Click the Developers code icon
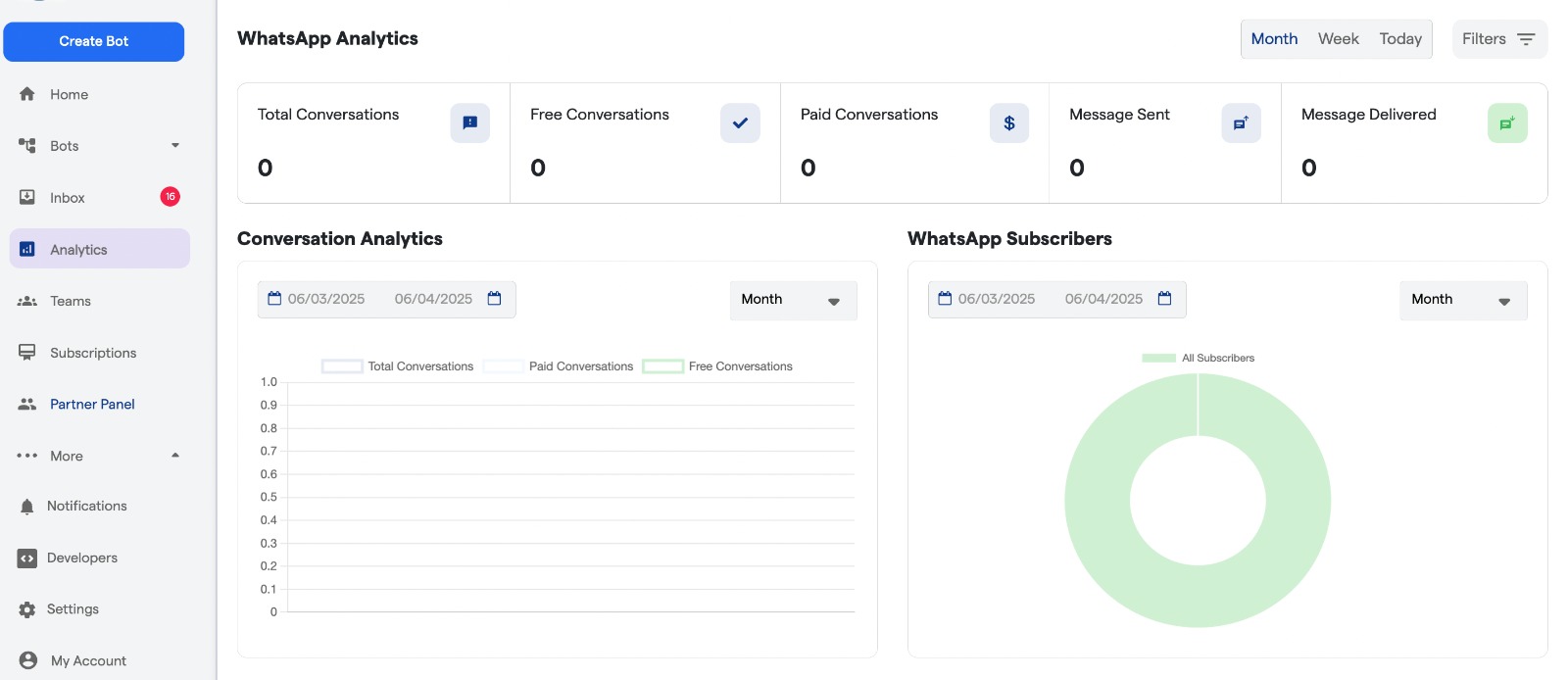Image resolution: width=1568 pixels, height=680 pixels. click(x=27, y=558)
